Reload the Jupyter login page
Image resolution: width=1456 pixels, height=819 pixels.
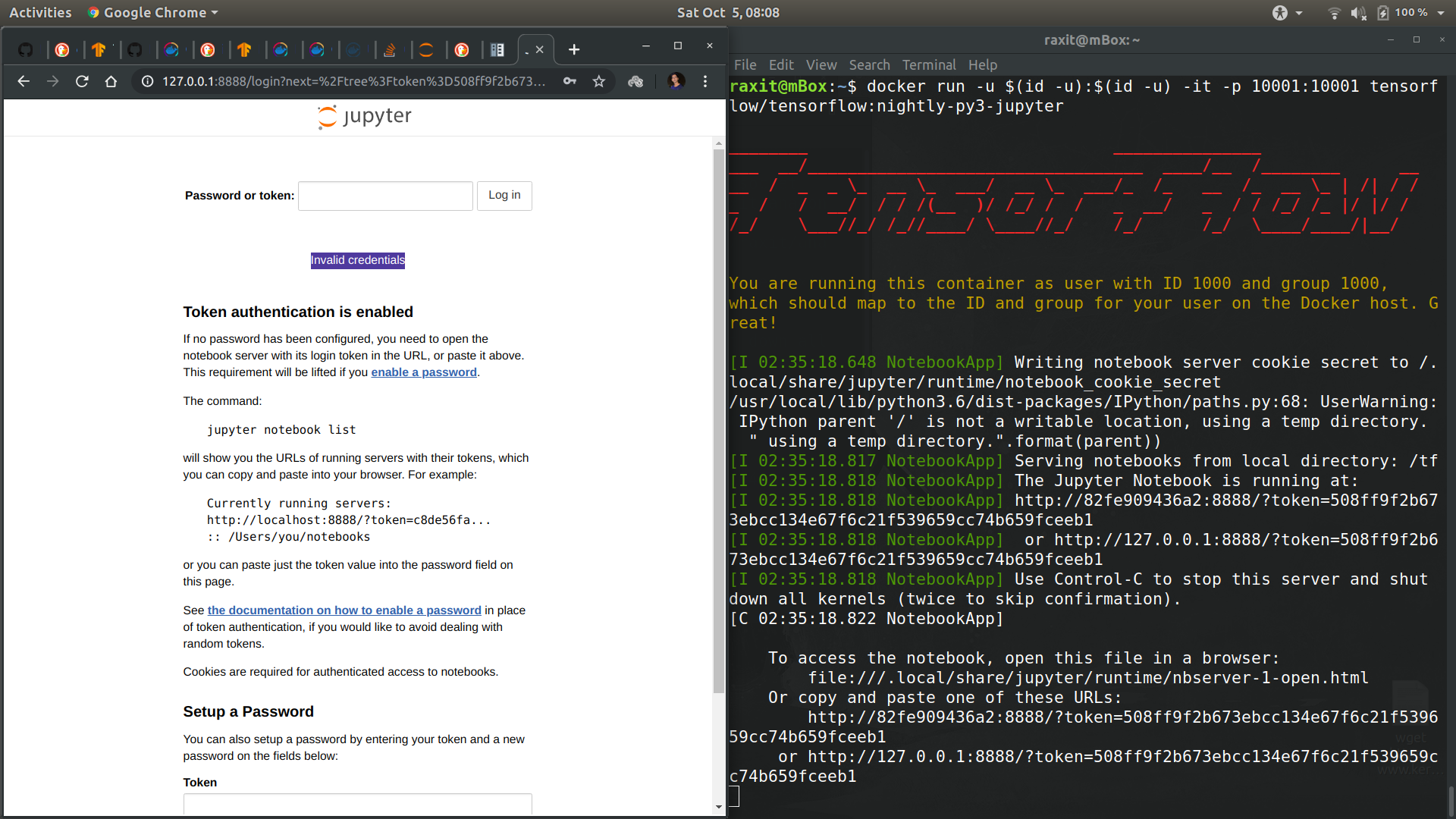point(82,81)
